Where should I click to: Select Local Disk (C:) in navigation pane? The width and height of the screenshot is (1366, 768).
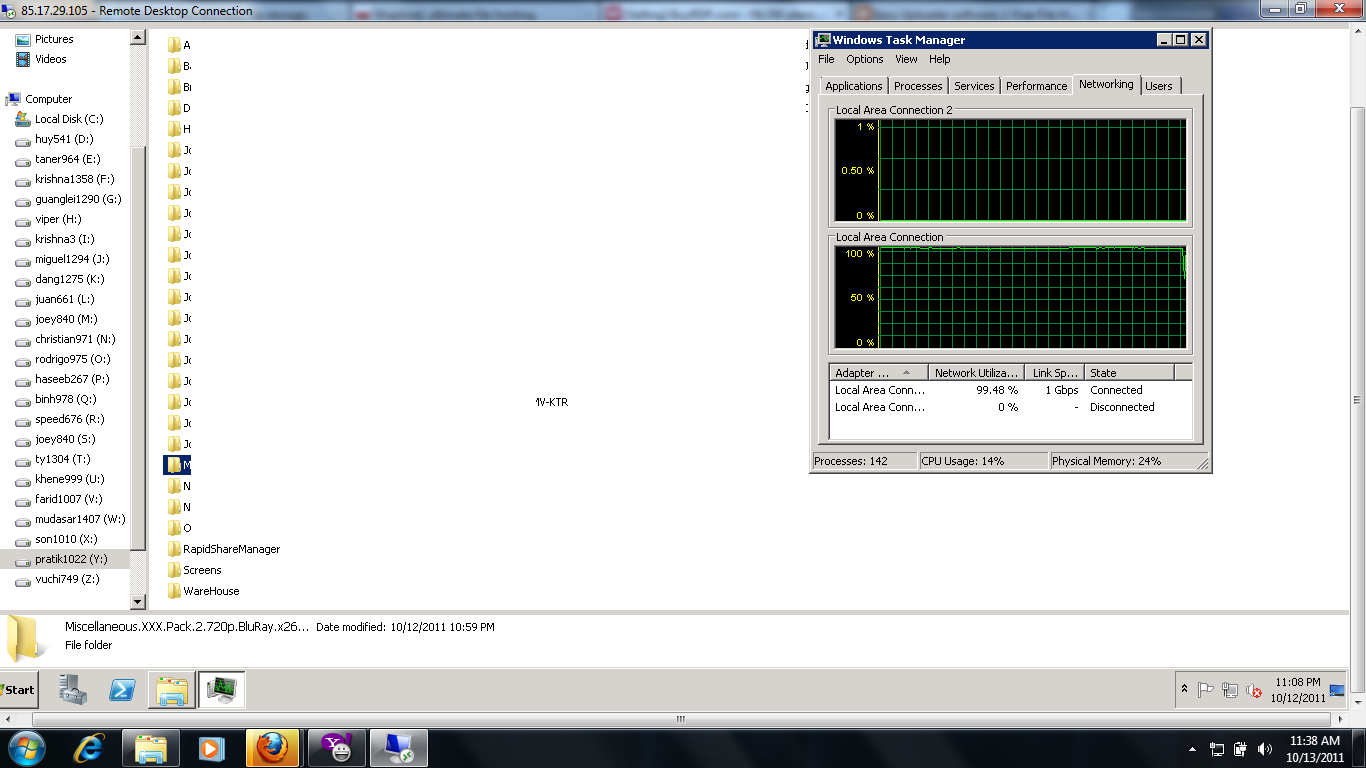point(68,119)
